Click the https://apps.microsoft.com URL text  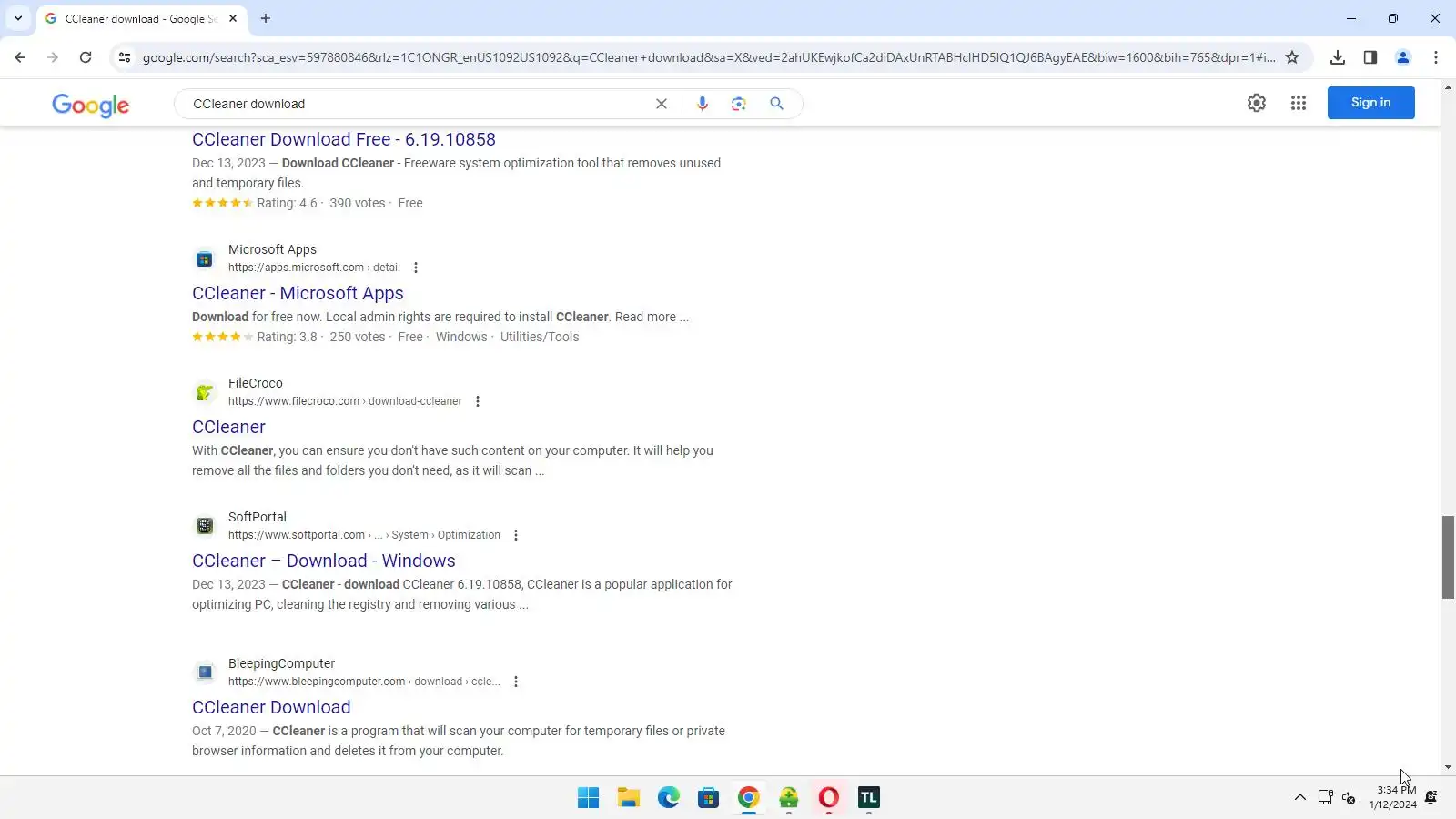[x=296, y=268]
